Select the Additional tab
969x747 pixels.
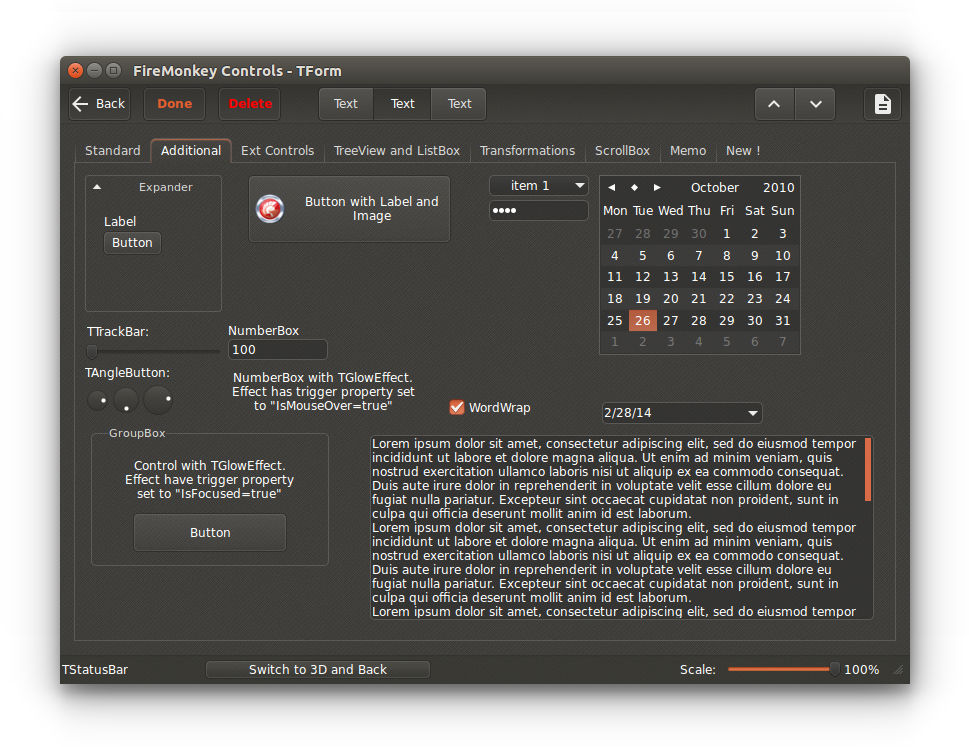[x=191, y=151]
